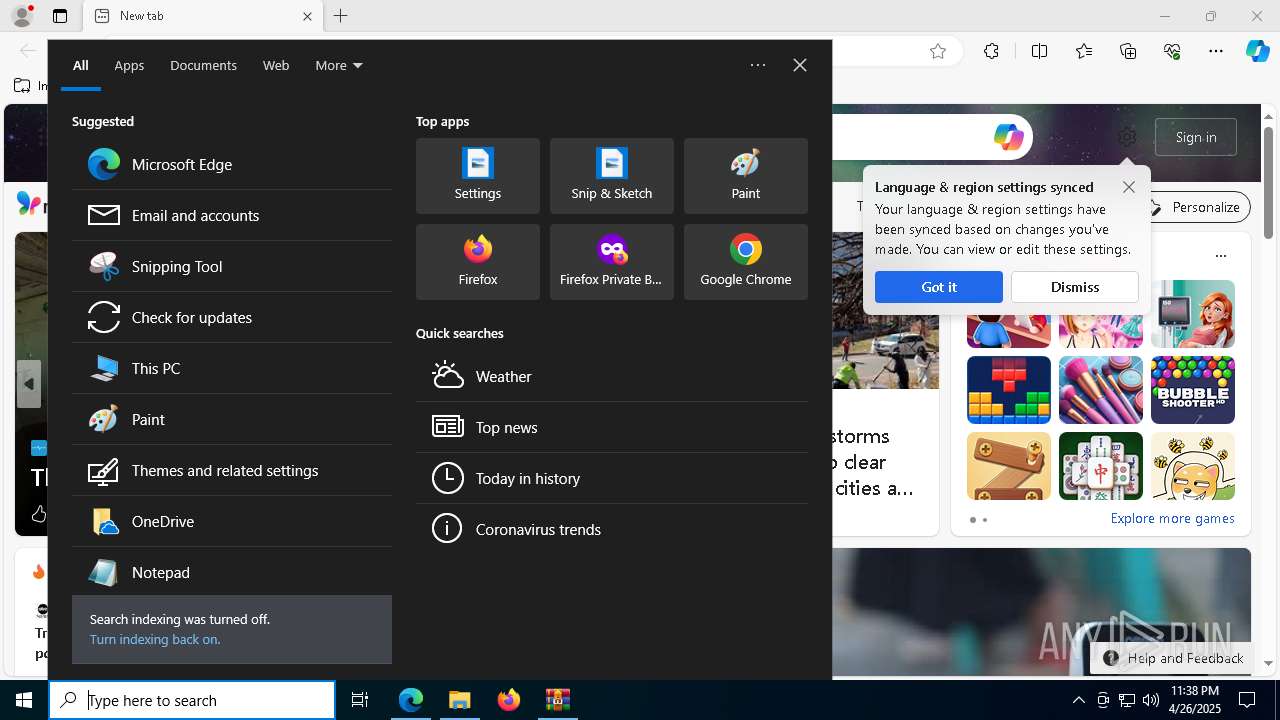Switch to the Web search tab
Viewport: 1280px width, 720px height.
tap(276, 65)
